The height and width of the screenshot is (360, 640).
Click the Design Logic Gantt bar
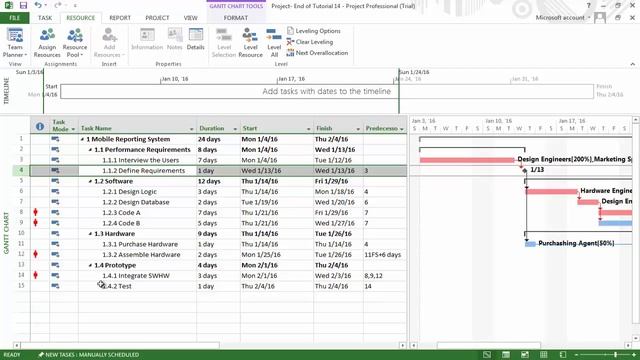point(552,191)
